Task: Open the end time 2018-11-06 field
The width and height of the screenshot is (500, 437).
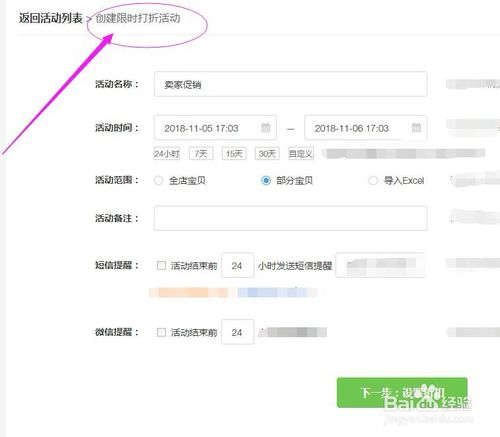Action: pyautogui.click(x=366, y=128)
